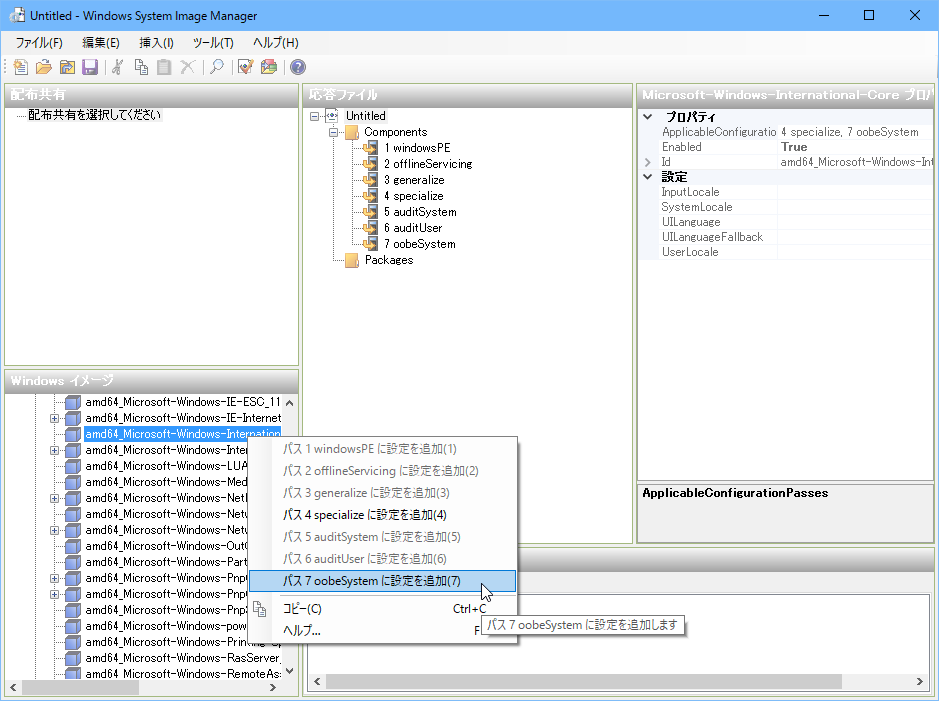Select the 5 auditSystem pass
939x701 pixels.
pyautogui.click(x=420, y=212)
